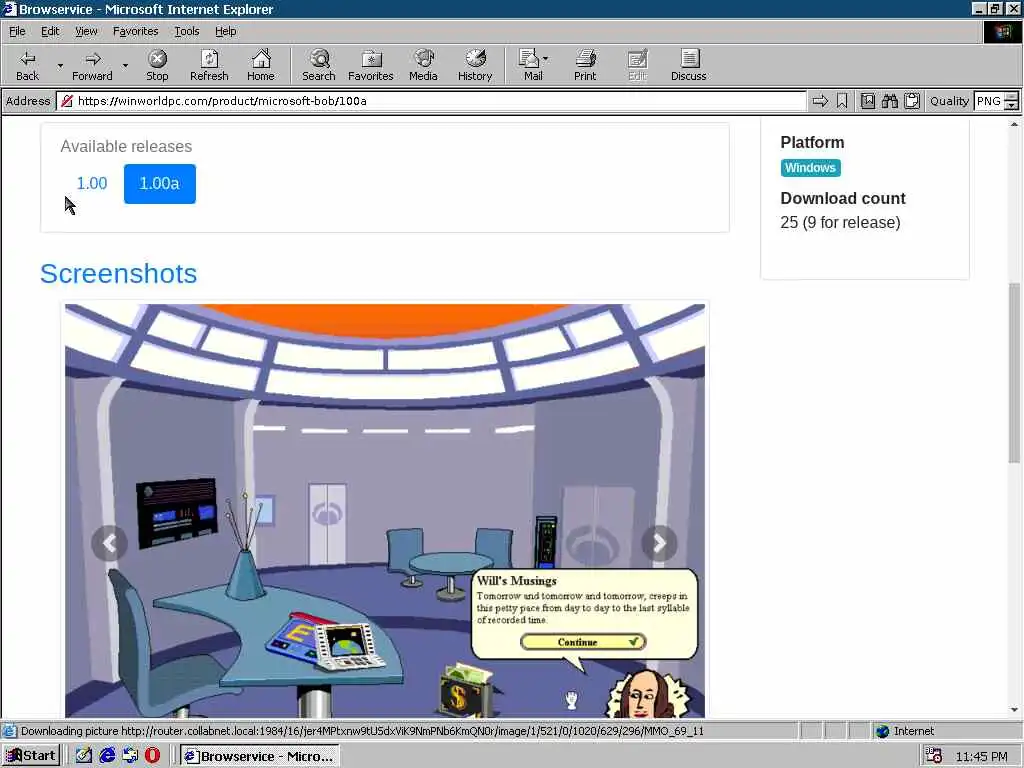Click the Microsoft Bob screenshot image
1024x768 pixels.
coord(385,511)
